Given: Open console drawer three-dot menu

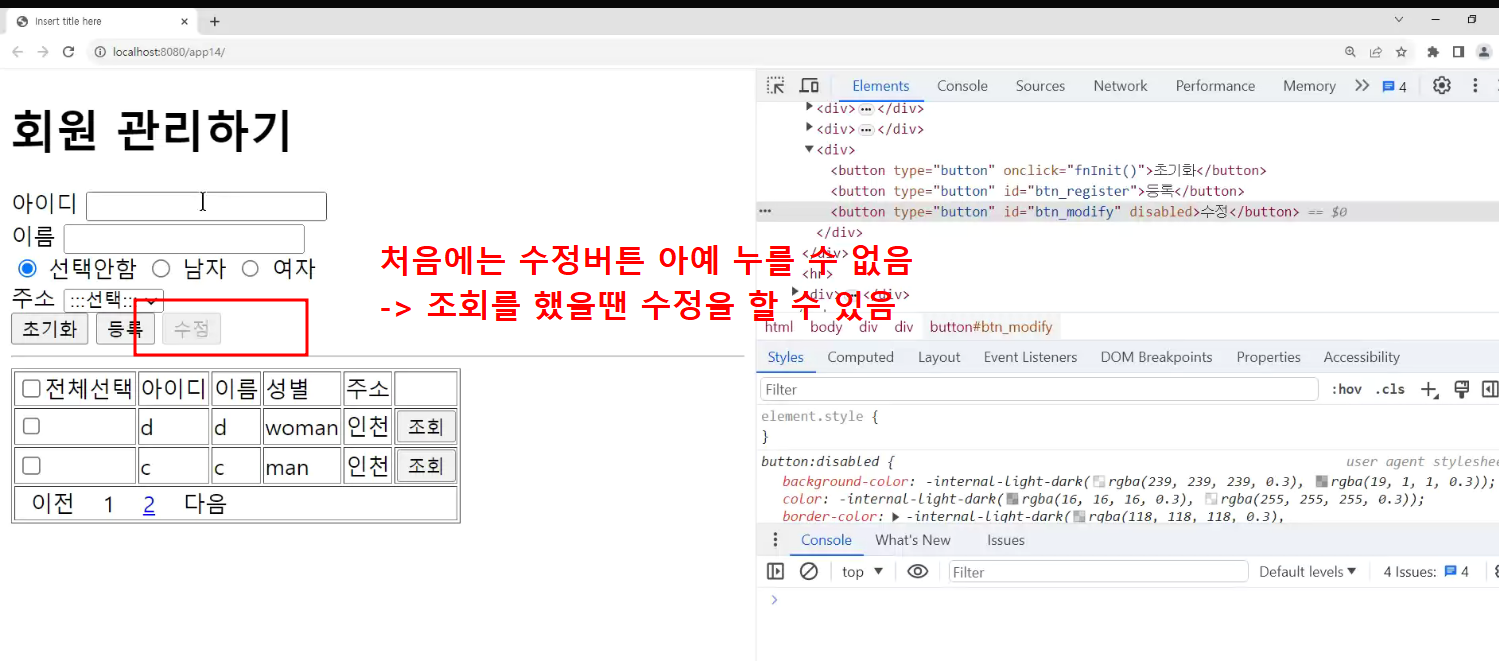Looking at the screenshot, I should (x=775, y=540).
